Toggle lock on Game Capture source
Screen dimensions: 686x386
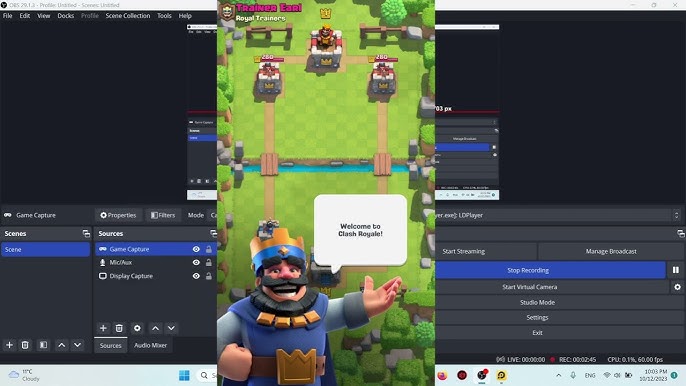(209, 249)
